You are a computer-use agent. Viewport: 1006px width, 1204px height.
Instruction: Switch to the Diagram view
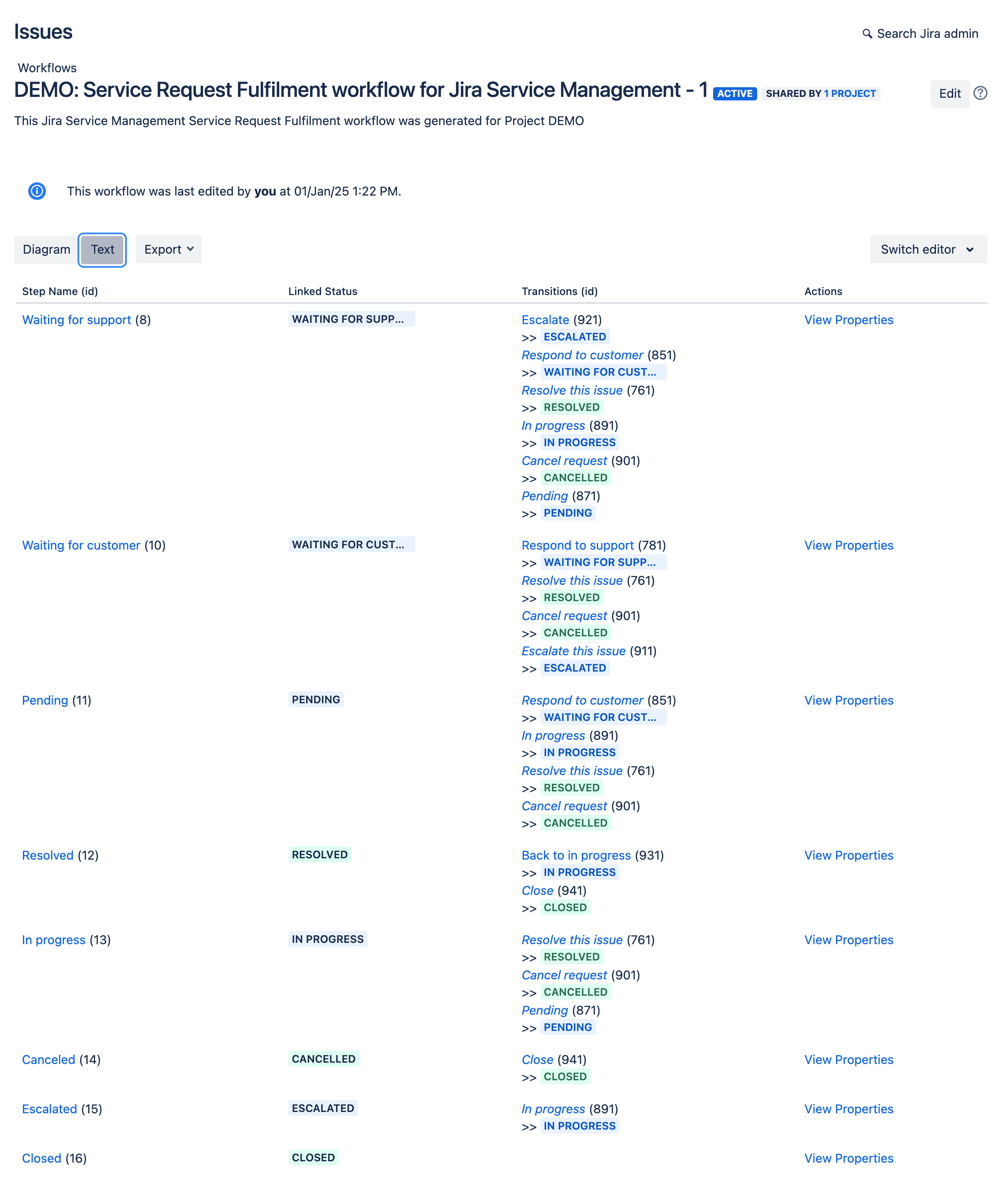(x=46, y=249)
